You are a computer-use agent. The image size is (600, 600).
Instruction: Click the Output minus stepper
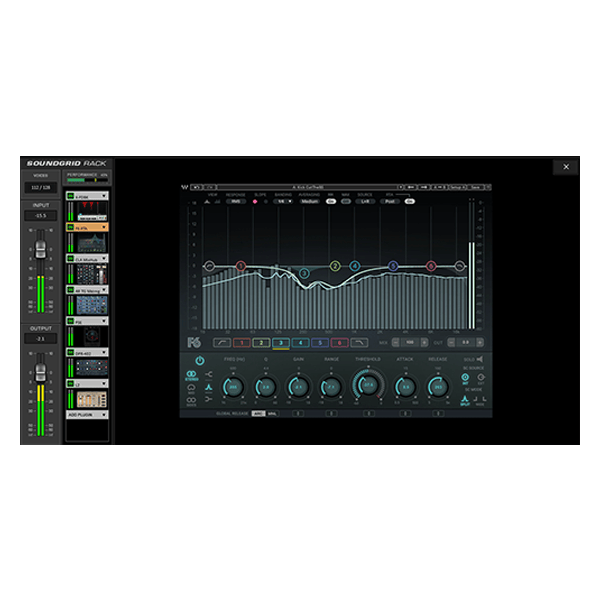pyautogui.click(x=451, y=343)
